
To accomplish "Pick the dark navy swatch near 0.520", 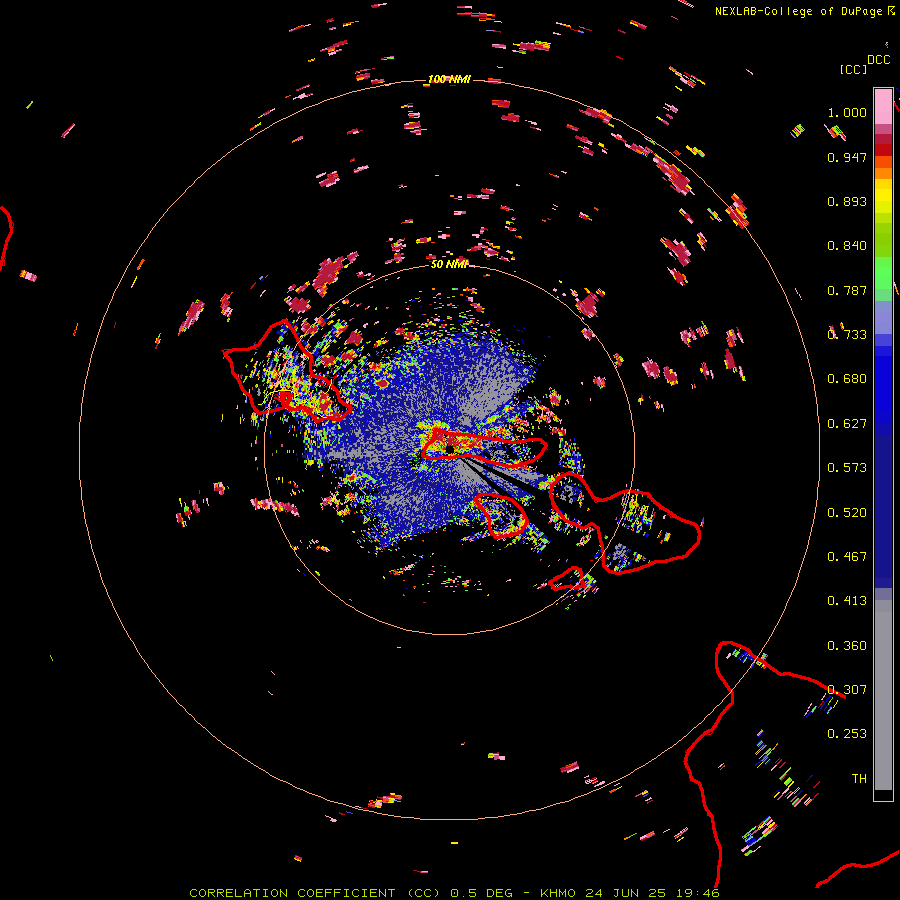I will (883, 505).
